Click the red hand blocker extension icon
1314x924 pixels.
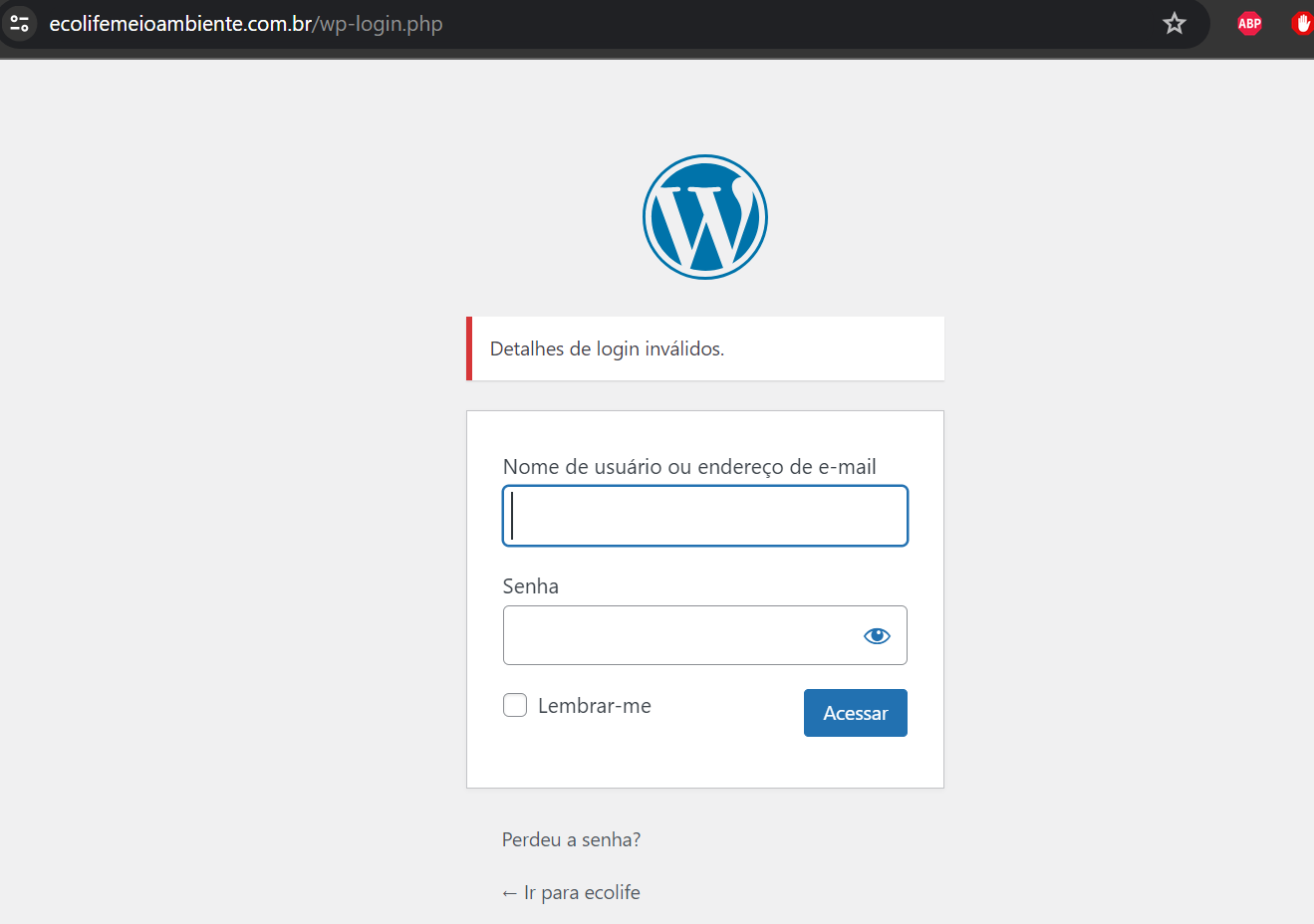1301,23
